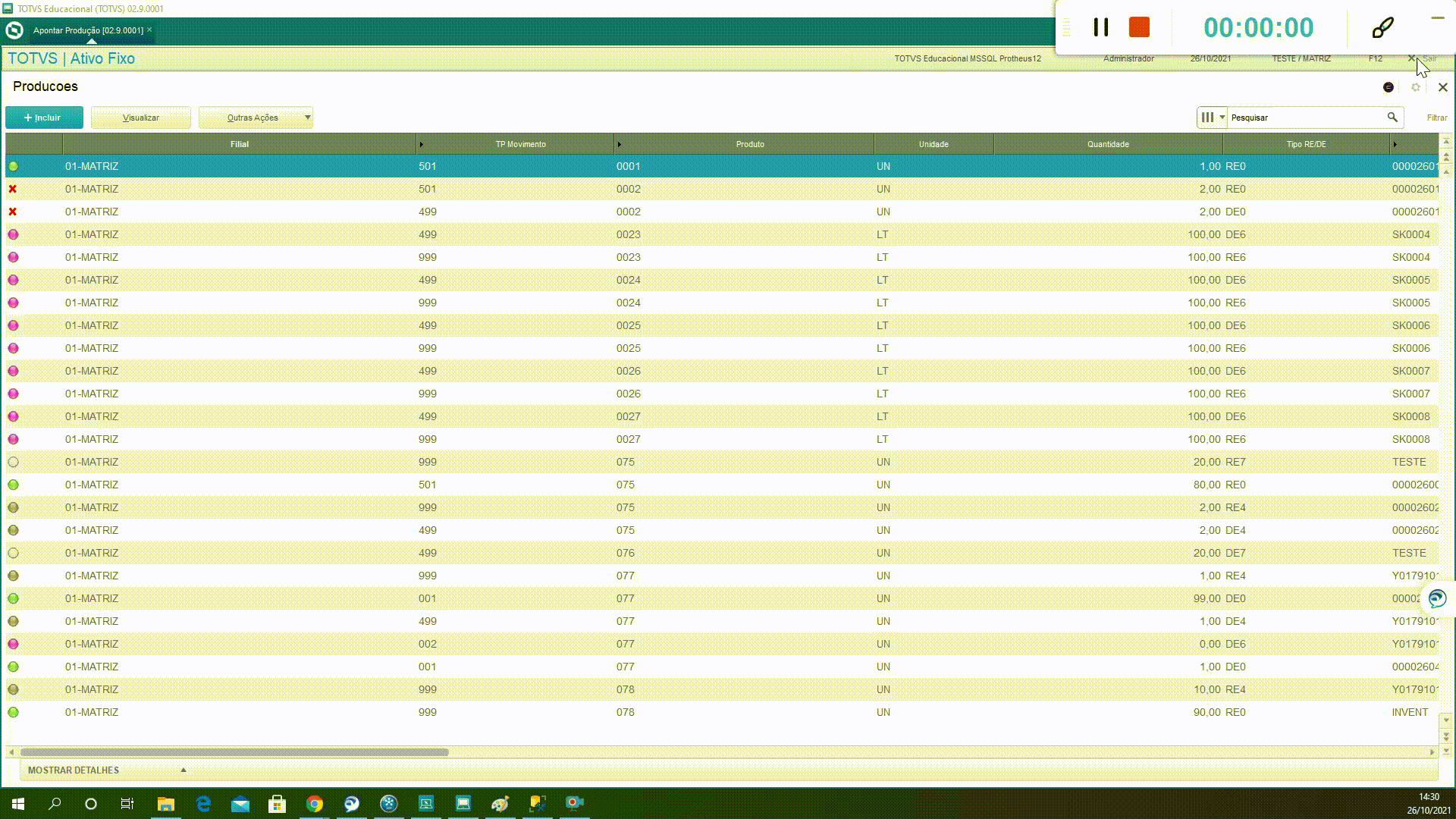1456x819 pixels.
Task: Click the black circle icon in Producoes header
Action: [x=1389, y=87]
